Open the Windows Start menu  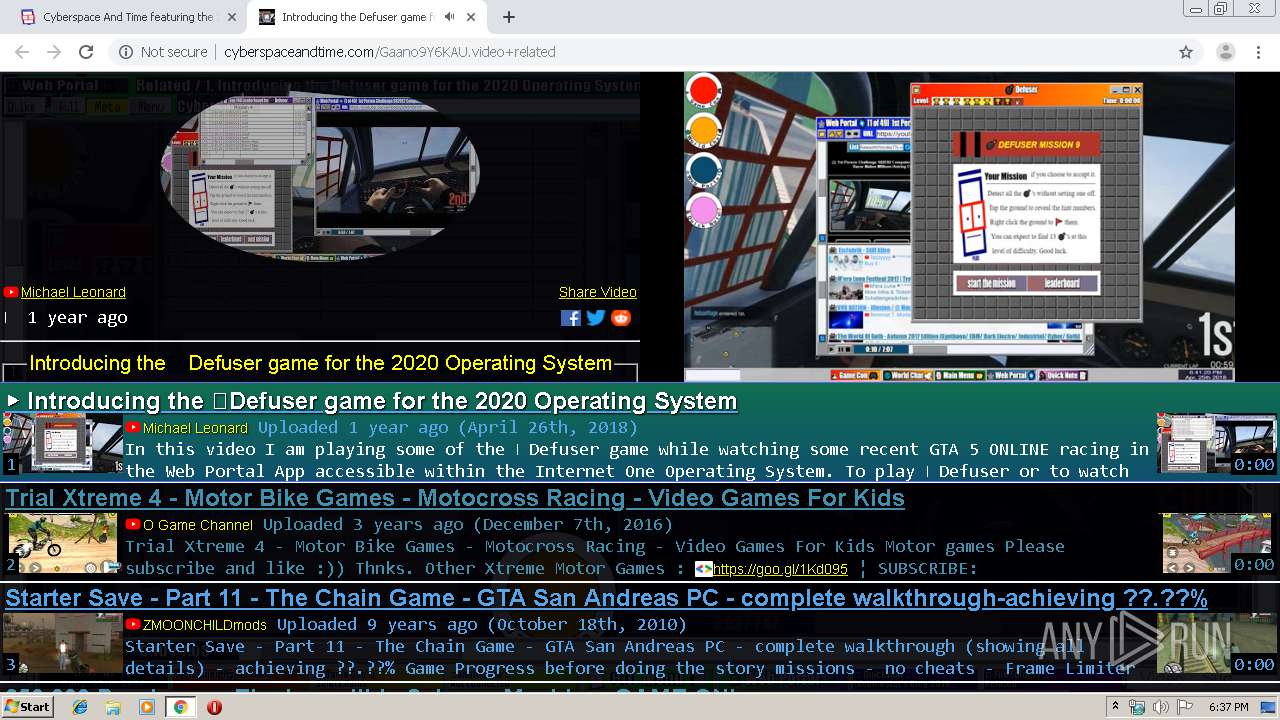pos(27,706)
